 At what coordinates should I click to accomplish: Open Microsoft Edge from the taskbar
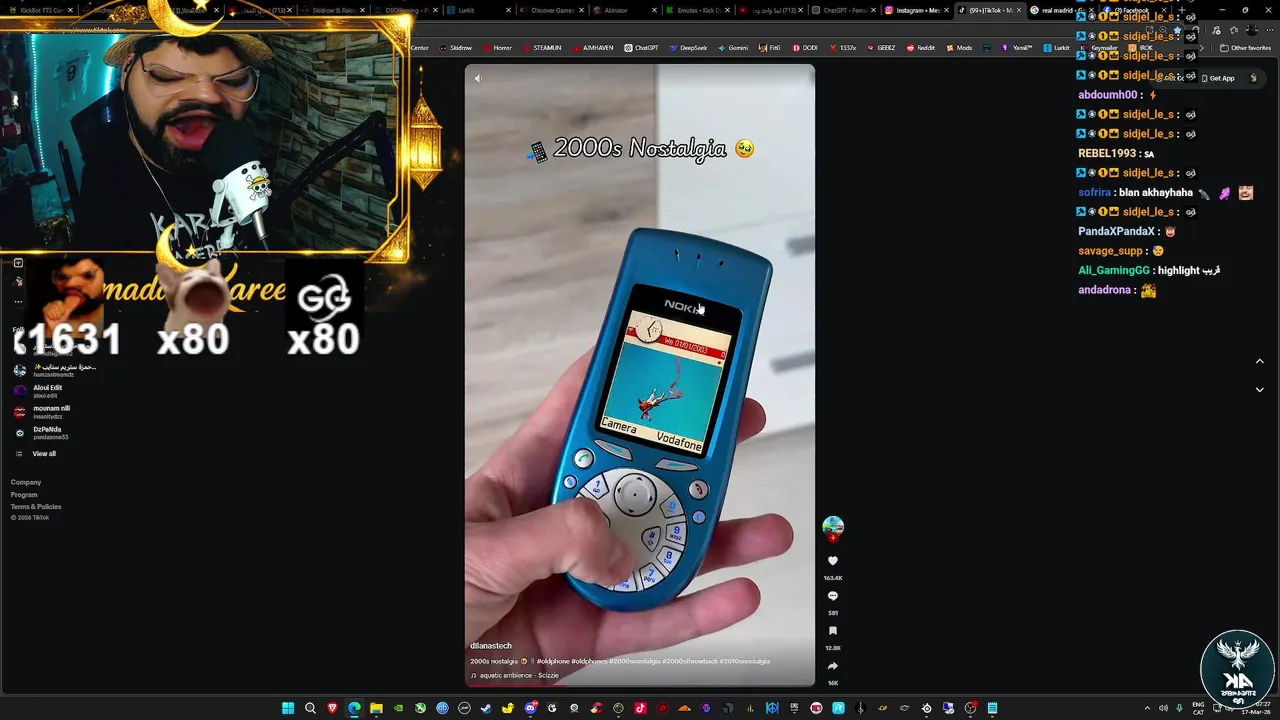coord(354,708)
